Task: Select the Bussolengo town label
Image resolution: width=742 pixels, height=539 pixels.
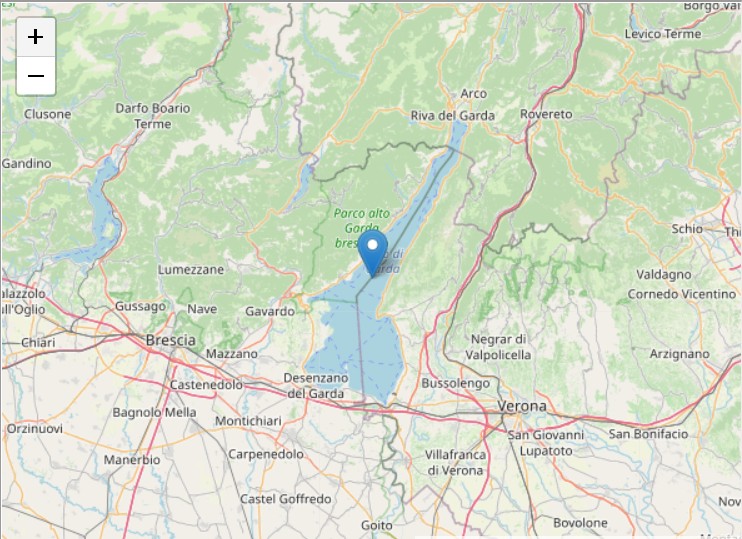Action: (455, 383)
